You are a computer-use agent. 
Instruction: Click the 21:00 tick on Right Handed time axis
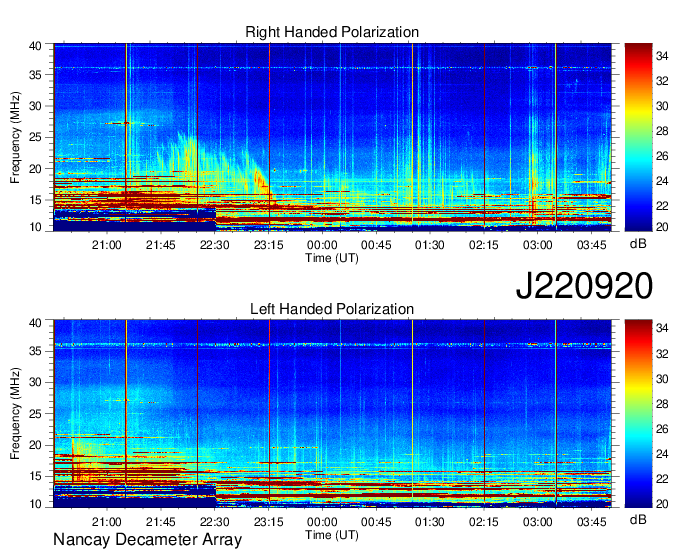pos(107,245)
